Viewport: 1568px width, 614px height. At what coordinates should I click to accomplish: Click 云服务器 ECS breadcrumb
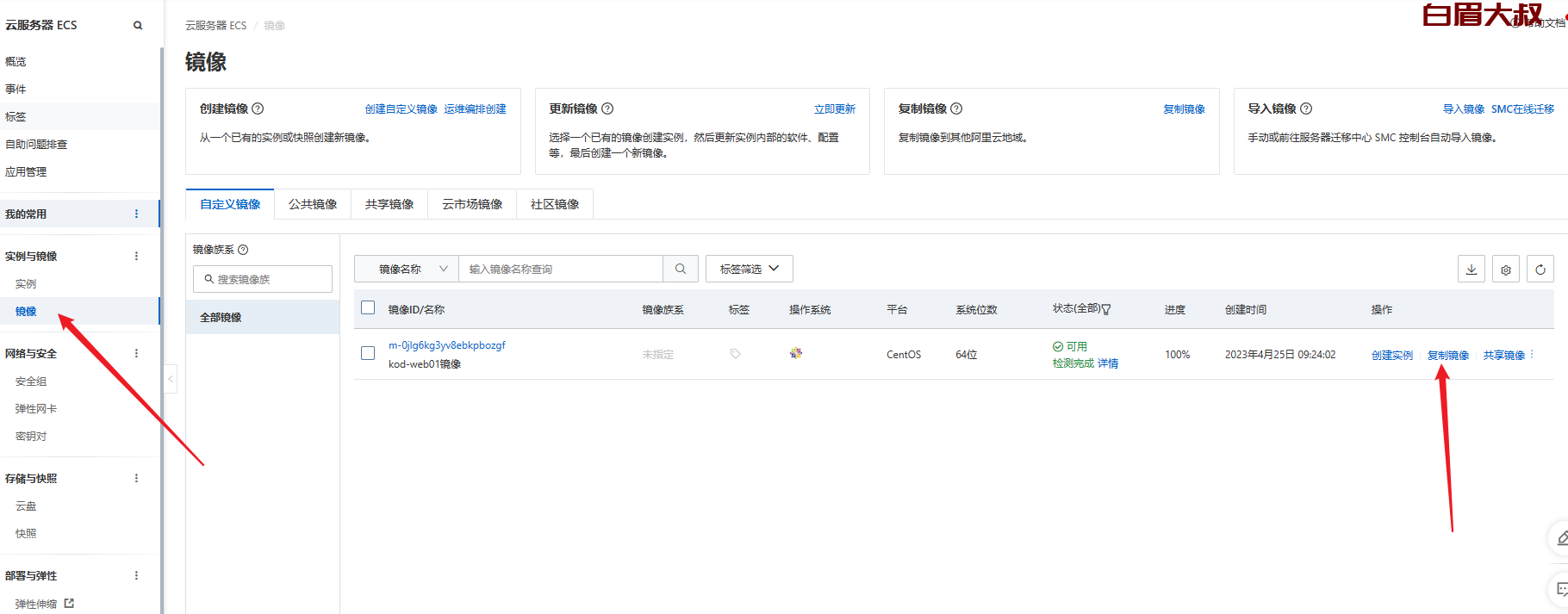pyautogui.click(x=216, y=26)
